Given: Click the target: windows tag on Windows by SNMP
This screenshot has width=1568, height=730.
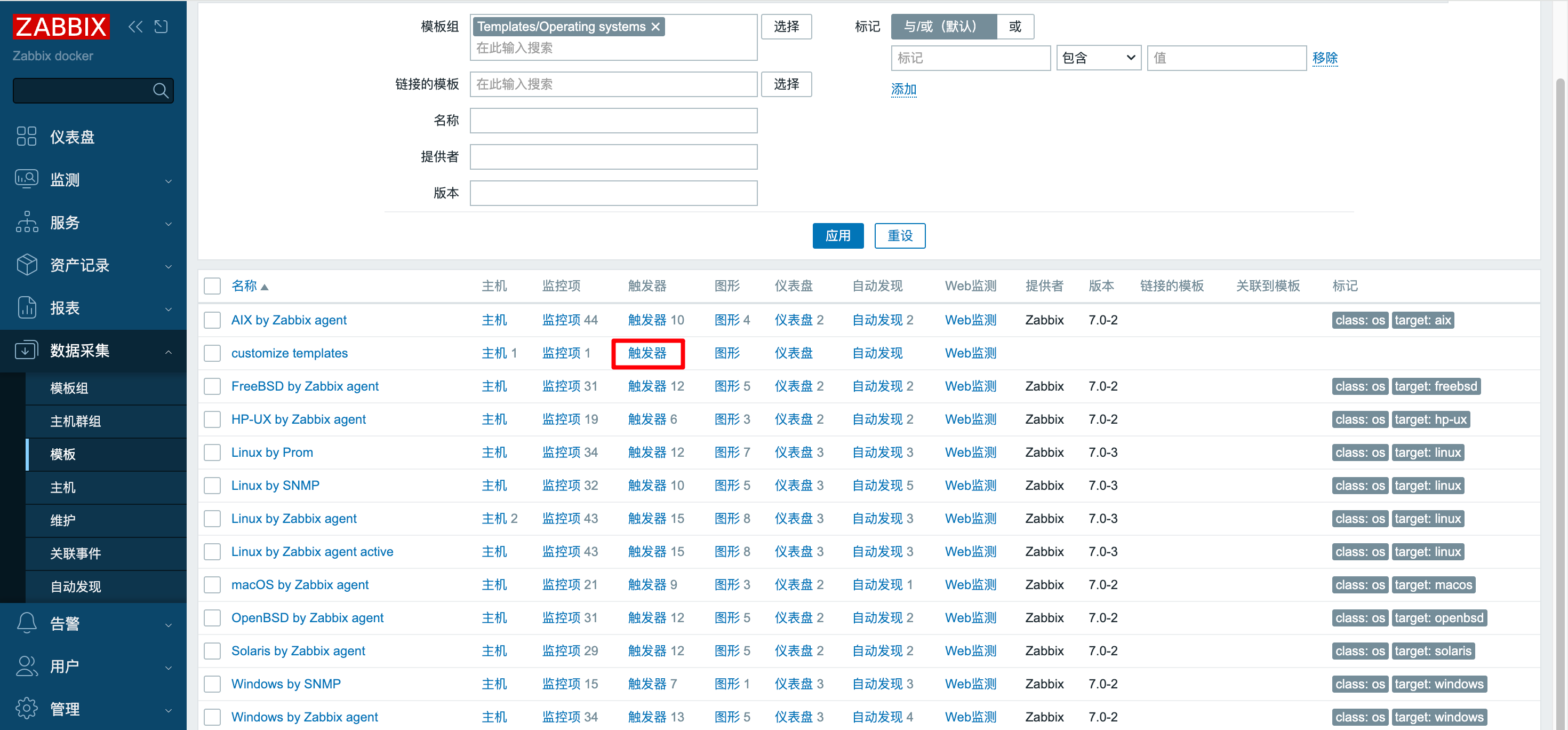Looking at the screenshot, I should click(1439, 684).
